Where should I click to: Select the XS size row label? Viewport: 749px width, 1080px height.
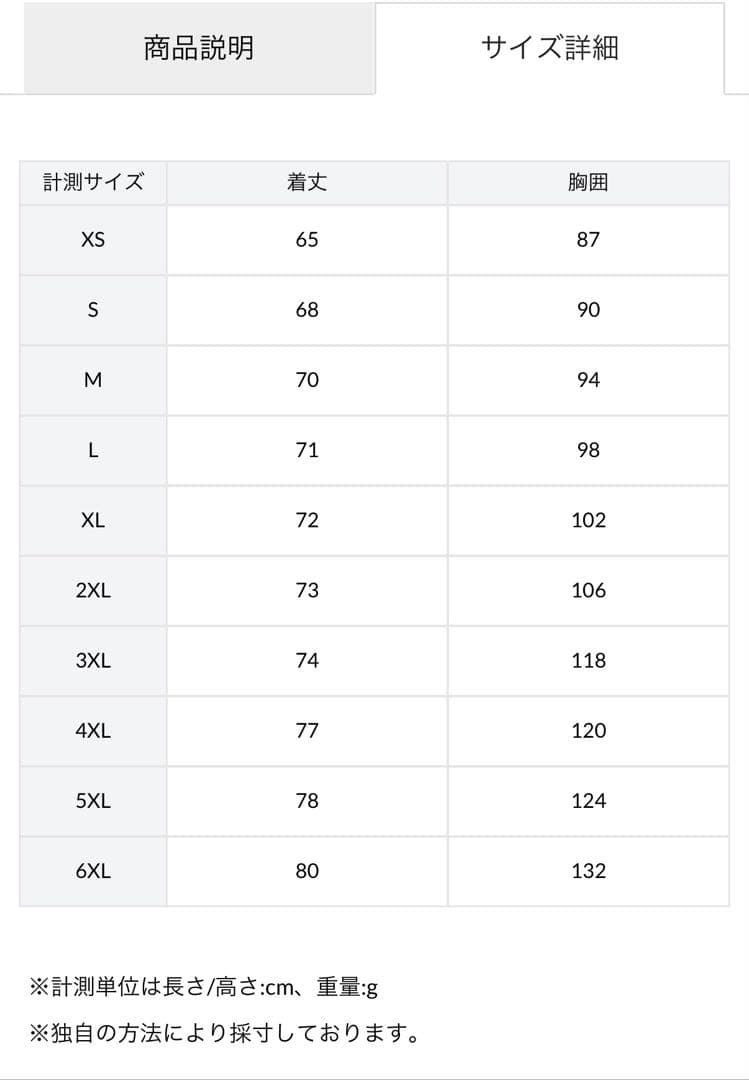pos(93,240)
